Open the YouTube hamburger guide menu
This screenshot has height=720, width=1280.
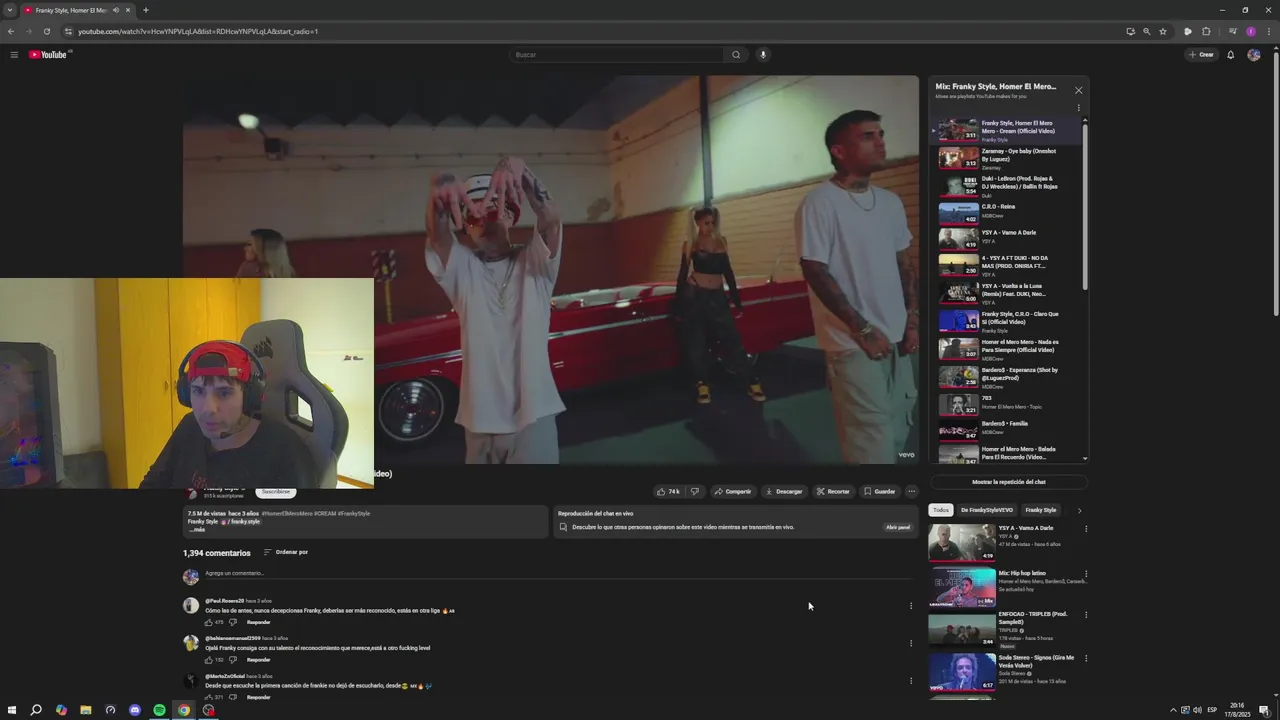pos(14,55)
